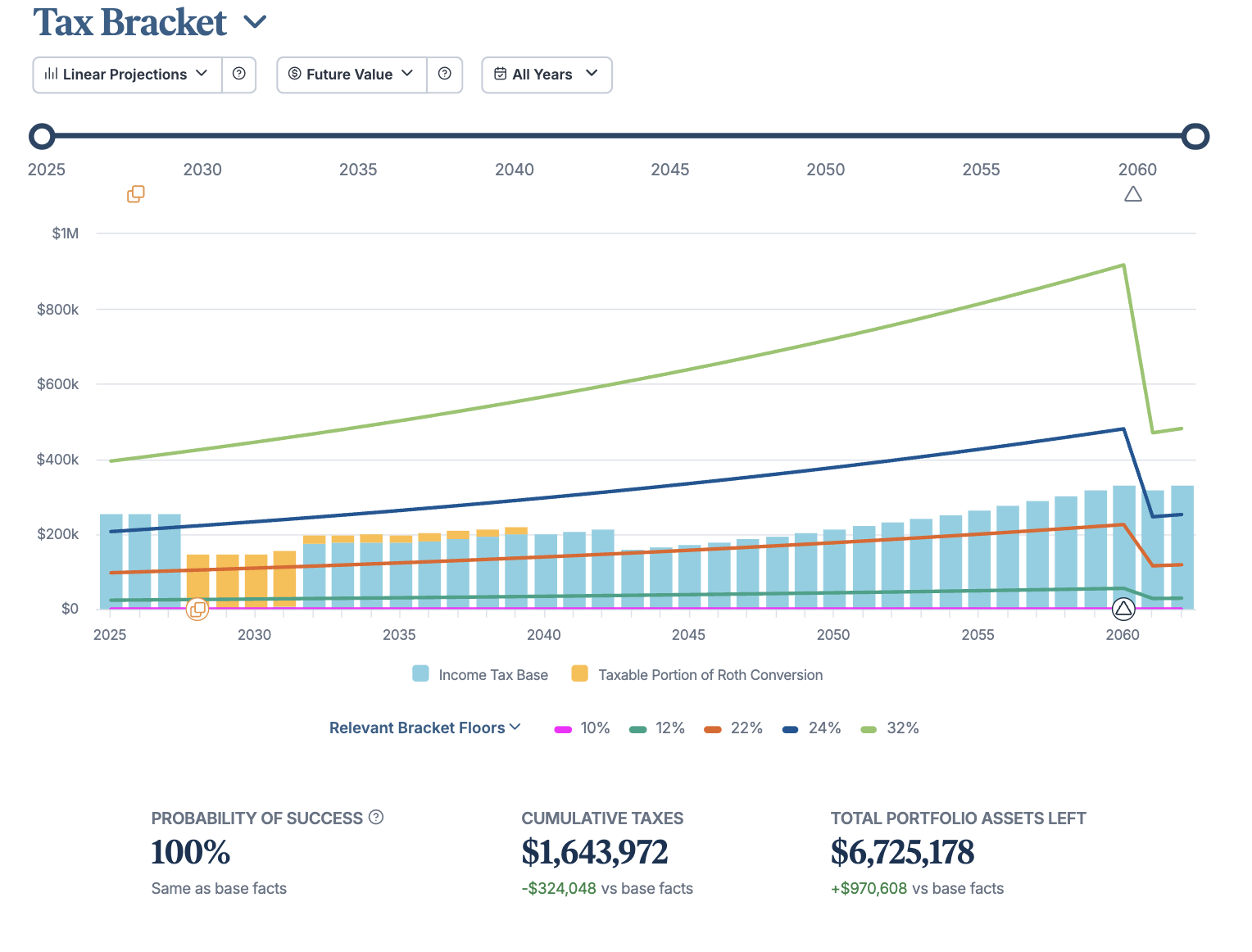Click TOTAL PORTFOLIO ASSETS LEFT heading
1252x952 pixels.
tap(959, 818)
